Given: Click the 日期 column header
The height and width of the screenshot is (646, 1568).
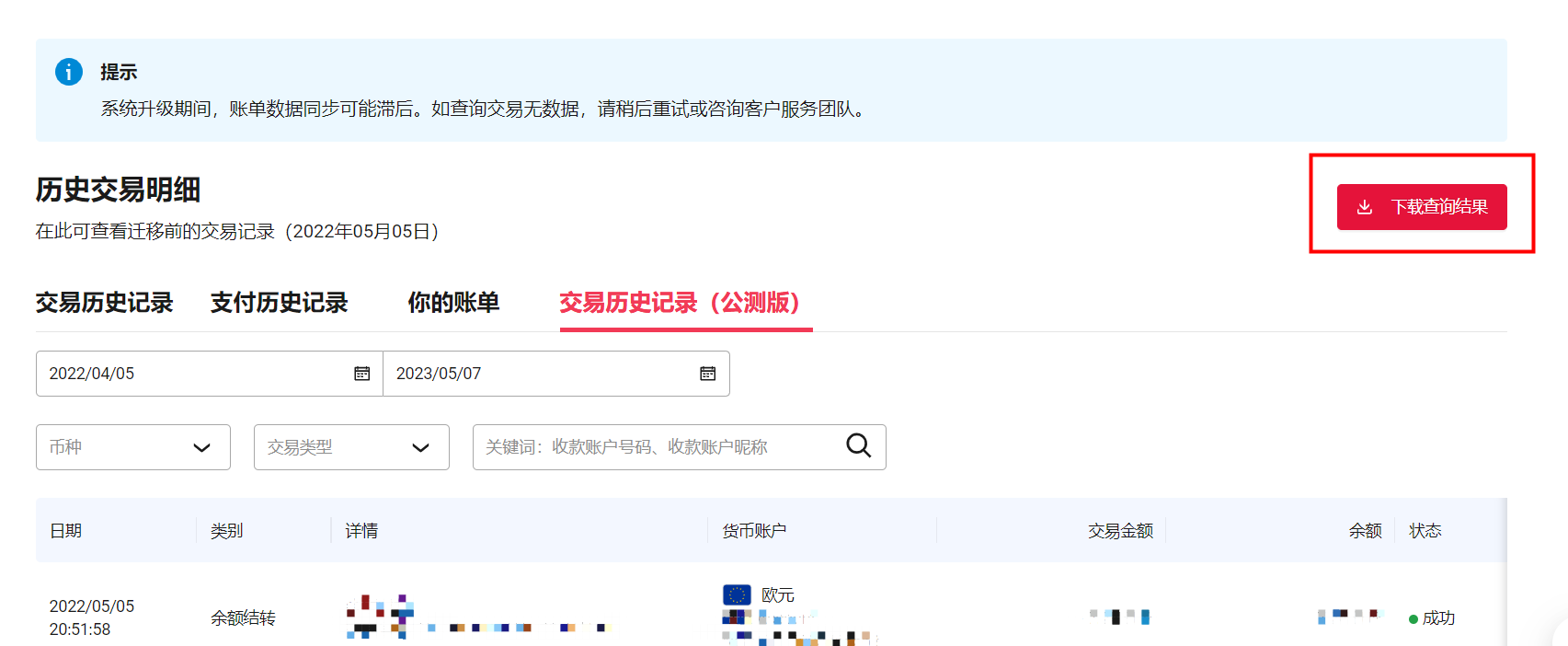Looking at the screenshot, I should point(65,531).
